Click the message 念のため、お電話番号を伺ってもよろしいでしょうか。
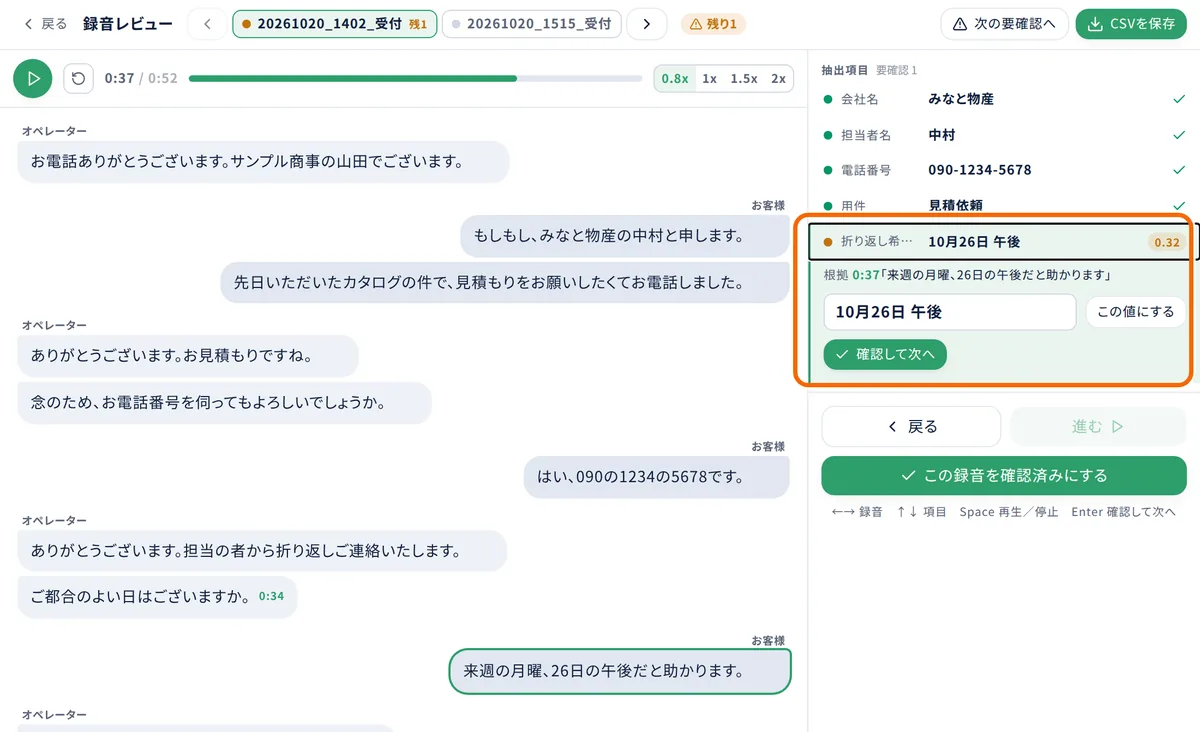The image size is (1200, 732). [x=225, y=402]
